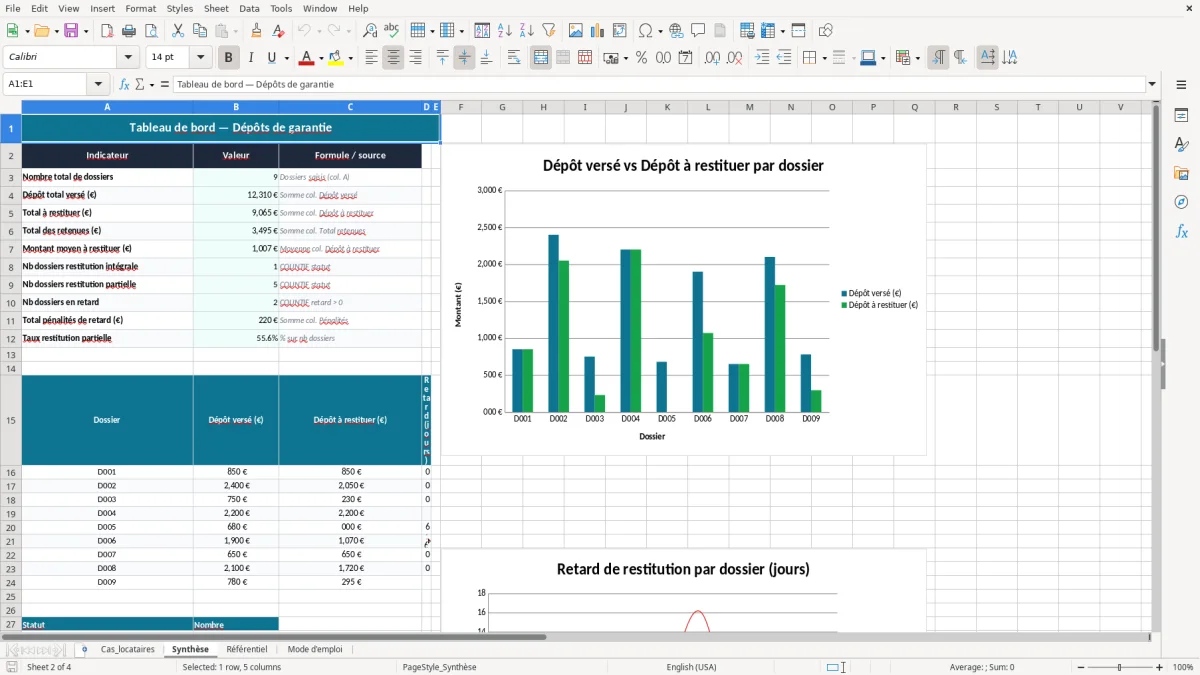Toggle Bold formatting
The height and width of the screenshot is (675, 1200).
tap(229, 58)
